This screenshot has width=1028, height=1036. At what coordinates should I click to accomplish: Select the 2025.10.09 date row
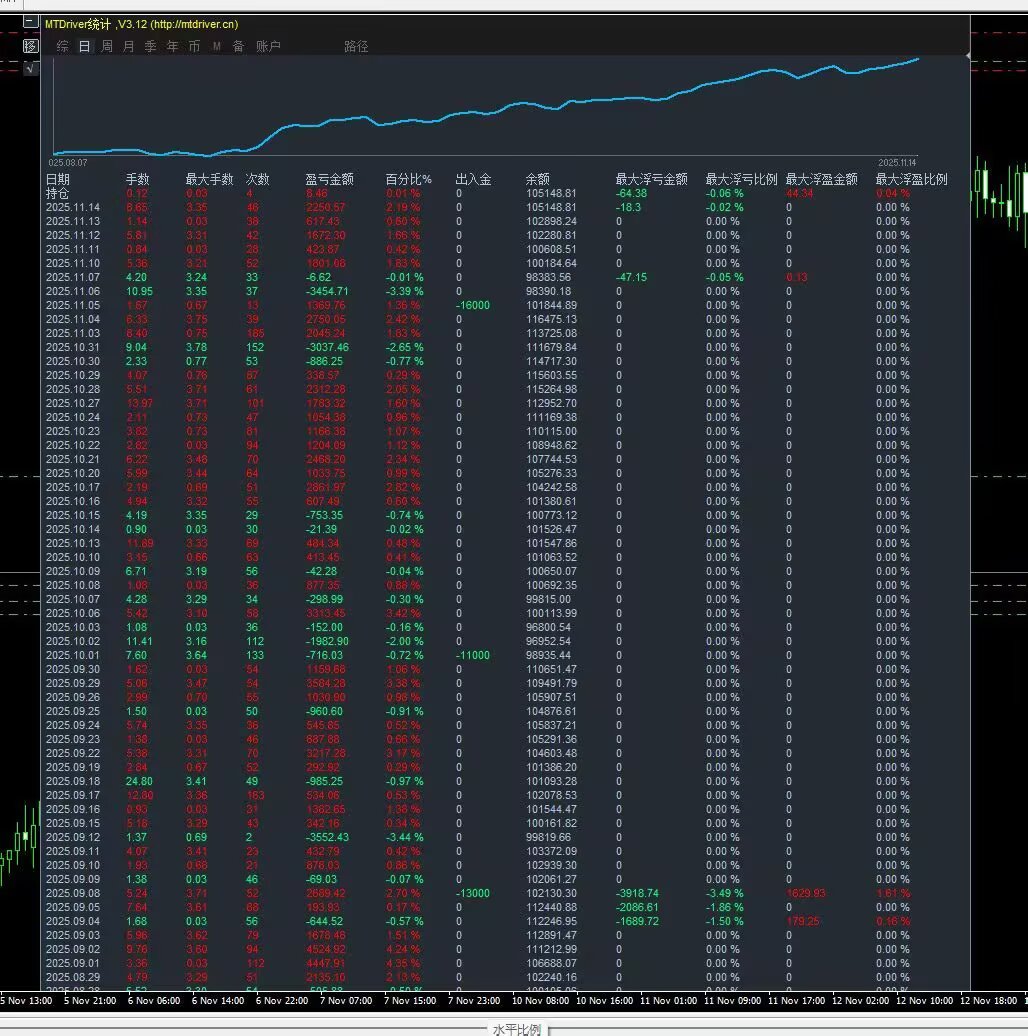[x=73, y=571]
